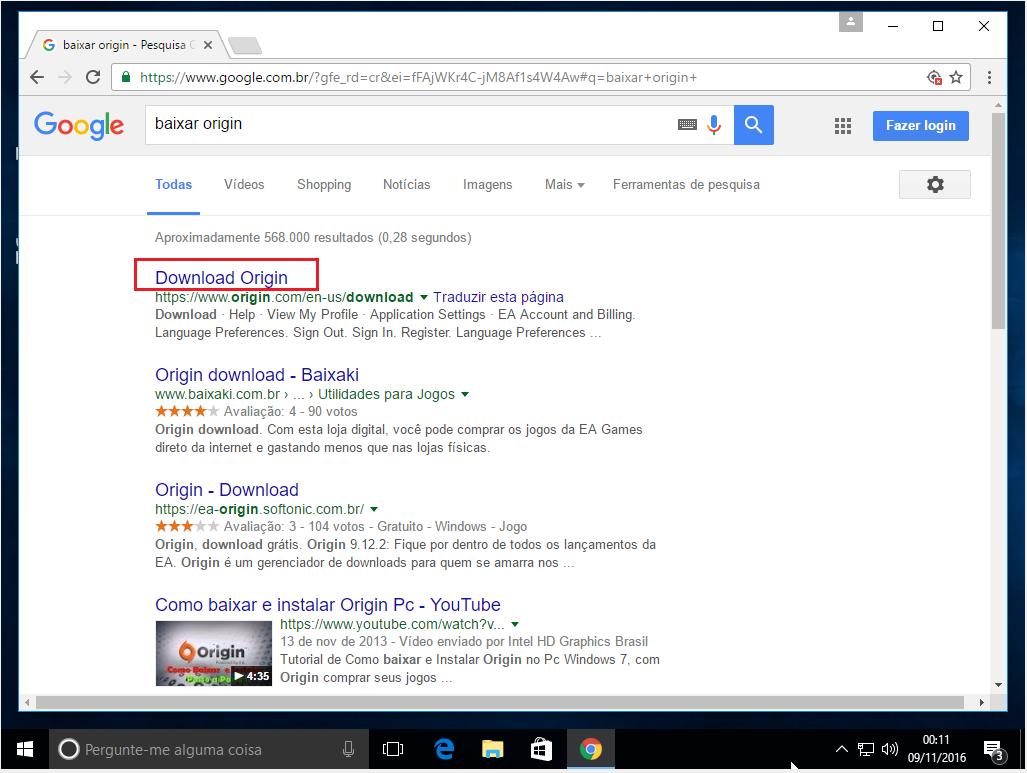Click the address bar URL
The image size is (1027, 773).
(418, 77)
